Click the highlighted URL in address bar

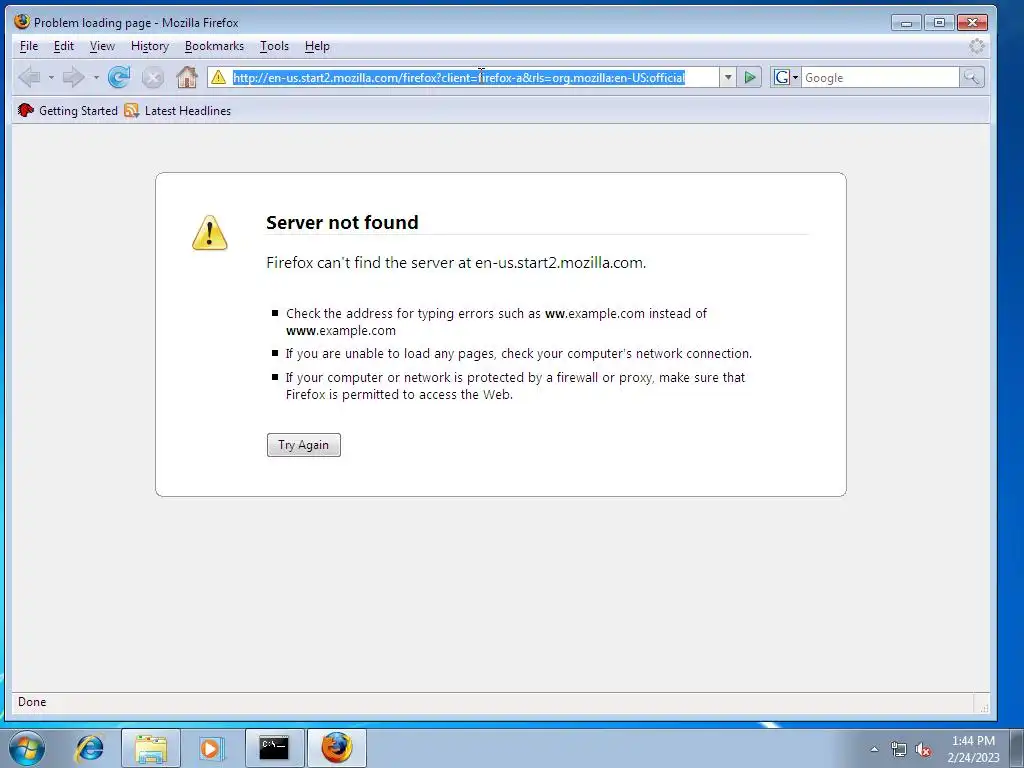click(459, 77)
